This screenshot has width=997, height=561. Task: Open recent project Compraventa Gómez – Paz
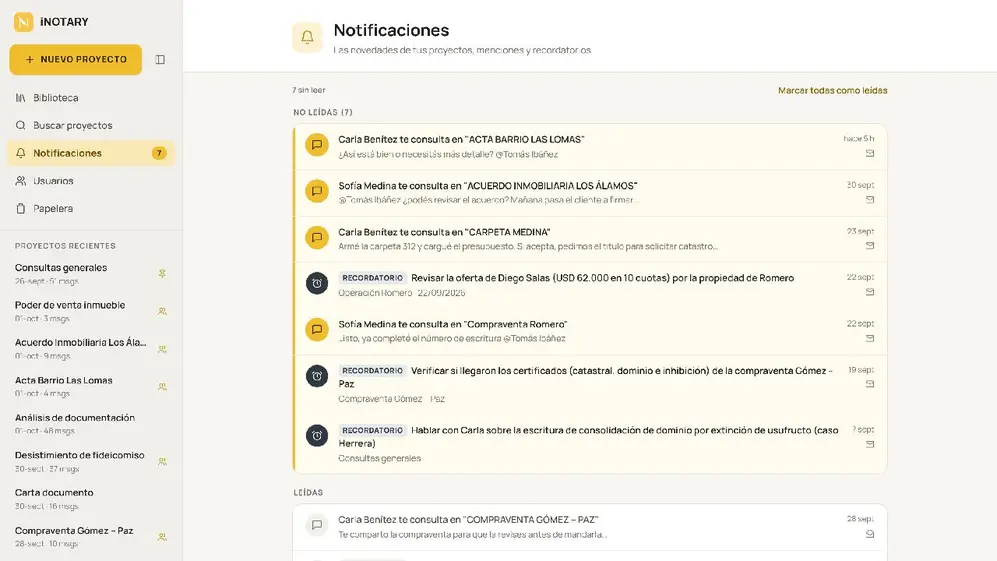[x=83, y=536]
